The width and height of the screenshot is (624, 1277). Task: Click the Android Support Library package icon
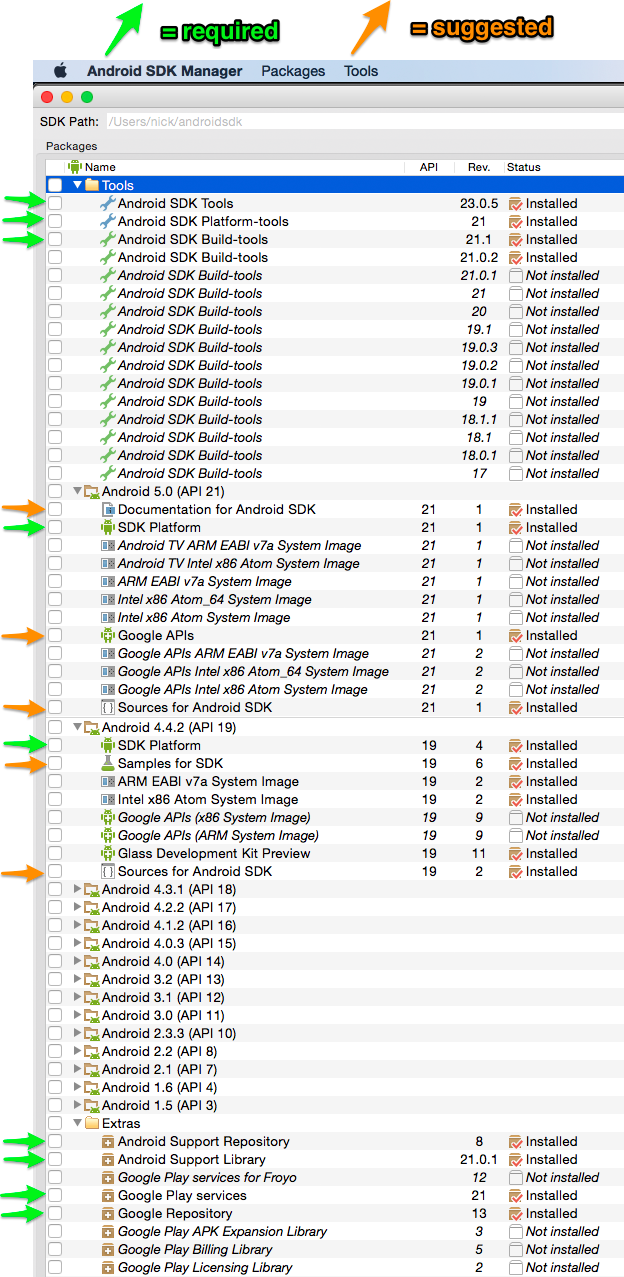(x=108, y=1159)
